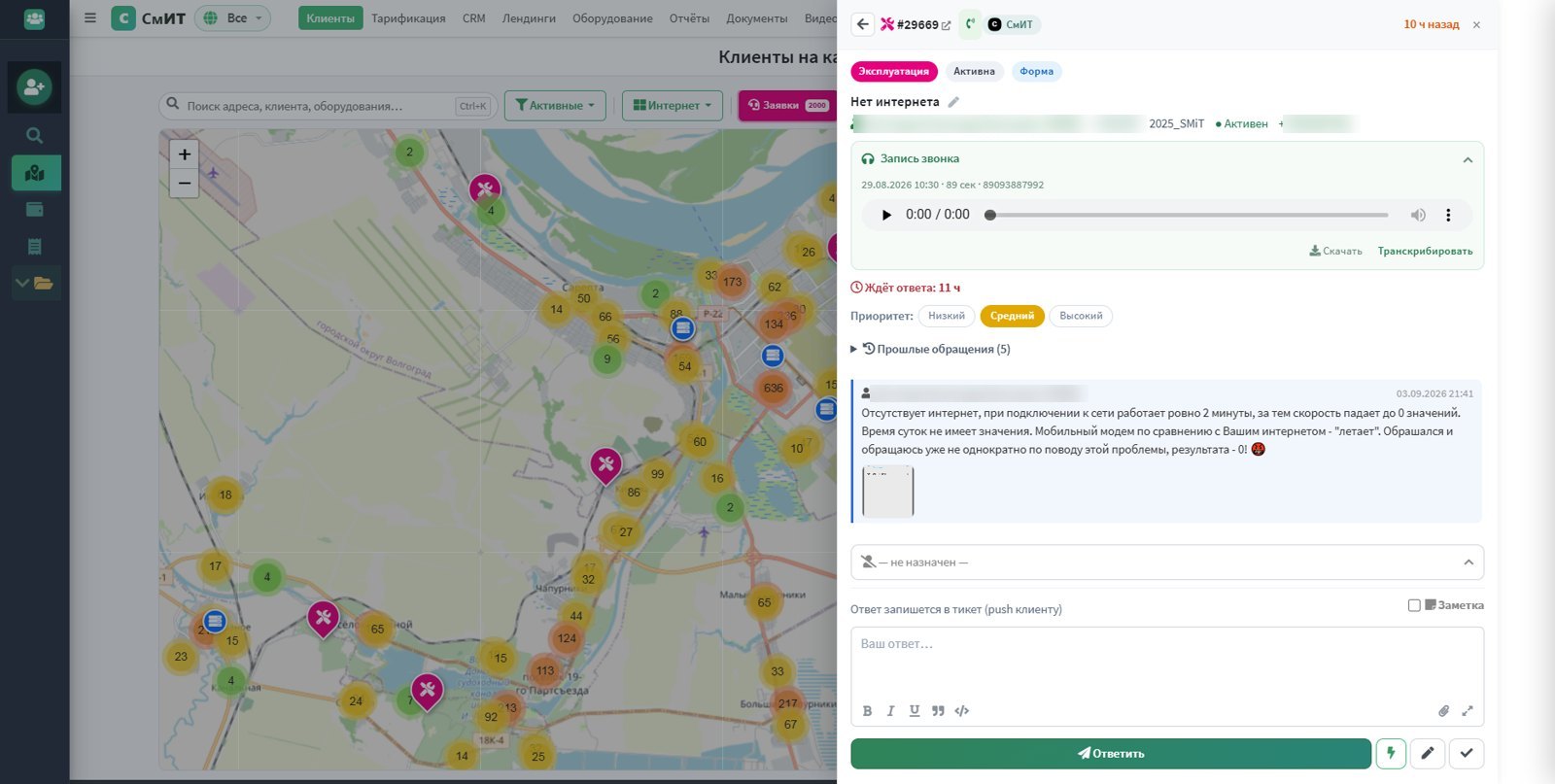Open the Оборудование menu tab
This screenshot has width=1555, height=784.
tap(612, 18)
